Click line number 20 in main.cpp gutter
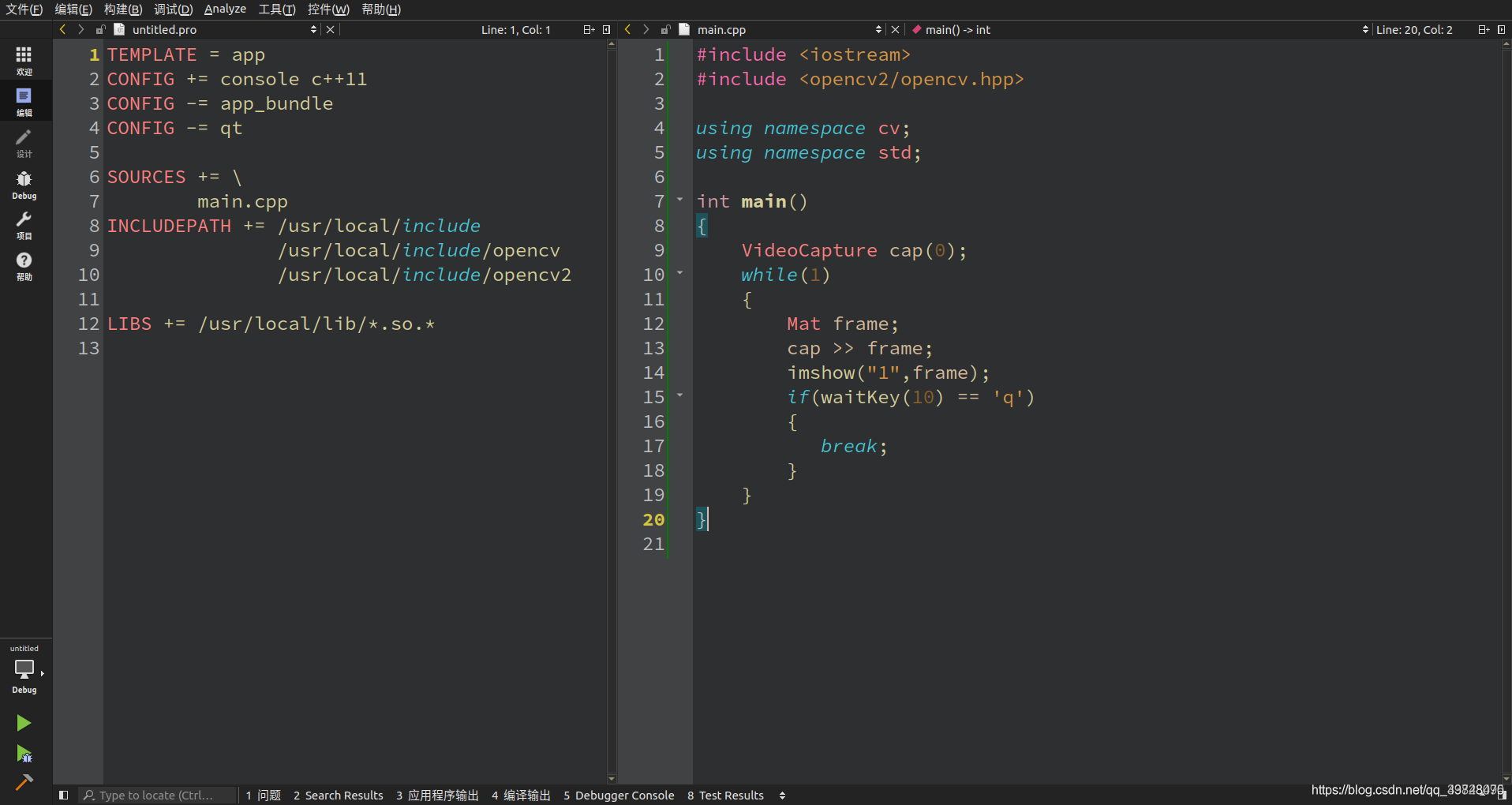 653,519
